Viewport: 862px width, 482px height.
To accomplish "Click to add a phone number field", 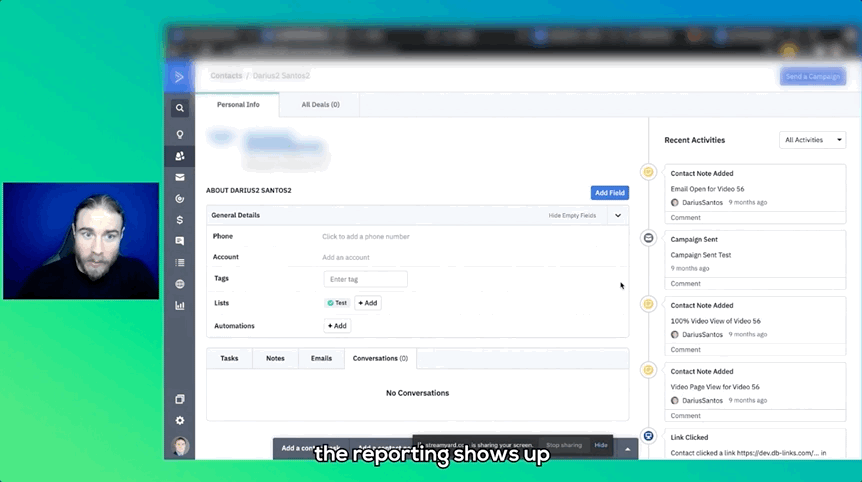I will [366, 236].
